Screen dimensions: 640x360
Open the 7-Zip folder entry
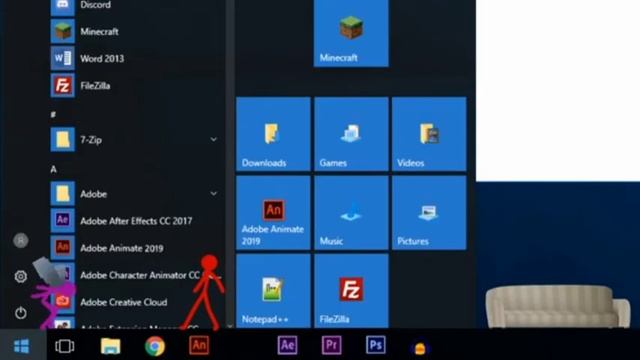[x=137, y=140]
